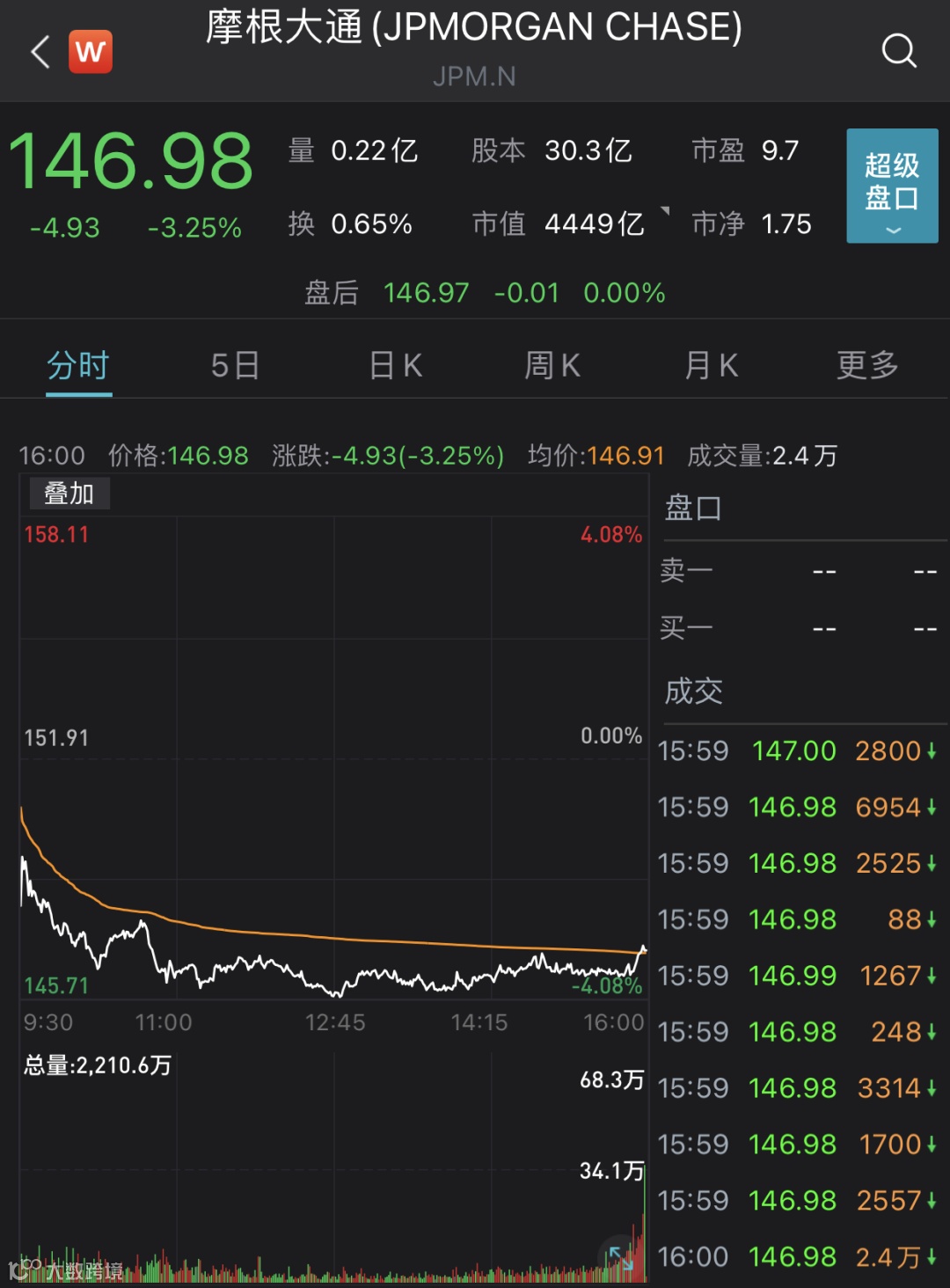Select the trade row 147.00 2800

(x=798, y=750)
